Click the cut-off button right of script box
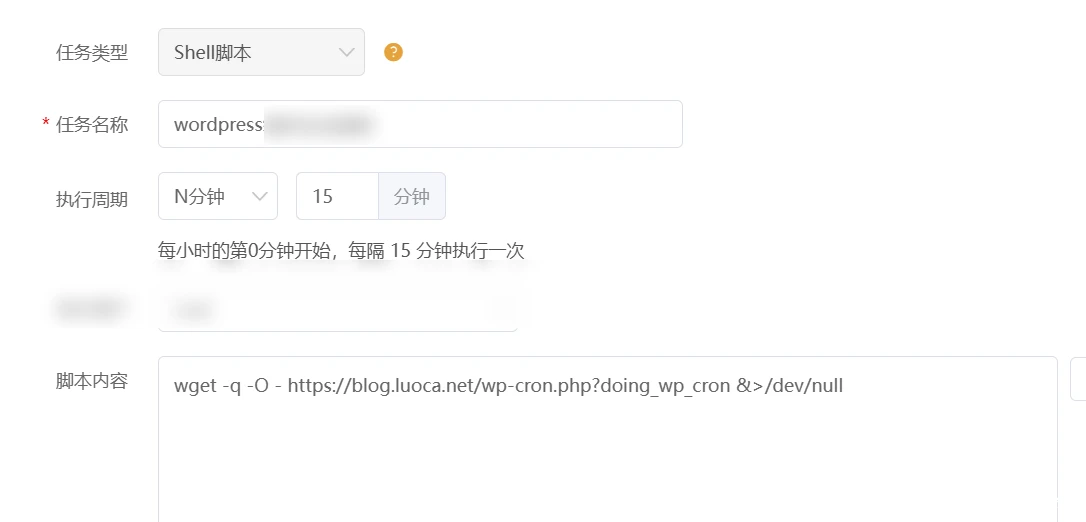 click(1078, 379)
